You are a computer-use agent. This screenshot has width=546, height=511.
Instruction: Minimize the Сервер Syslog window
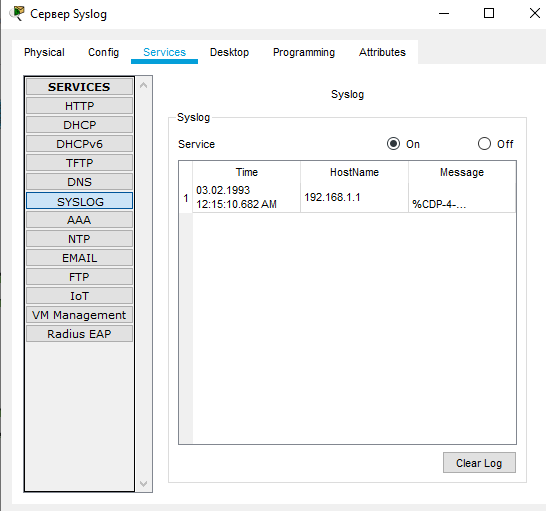coord(444,14)
